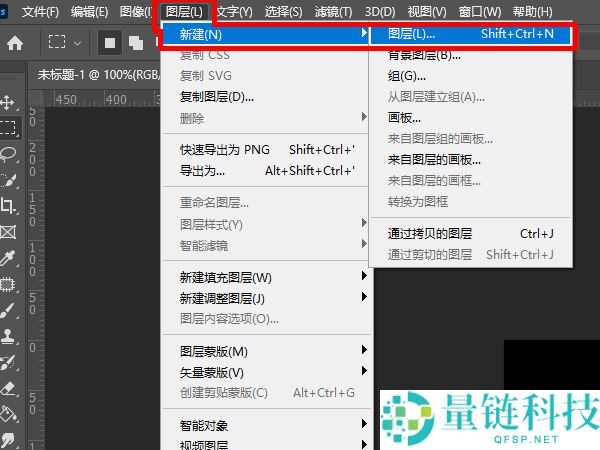600x450 pixels.
Task: Choose 背景图层(B)... in submenu
Action: tap(471, 56)
